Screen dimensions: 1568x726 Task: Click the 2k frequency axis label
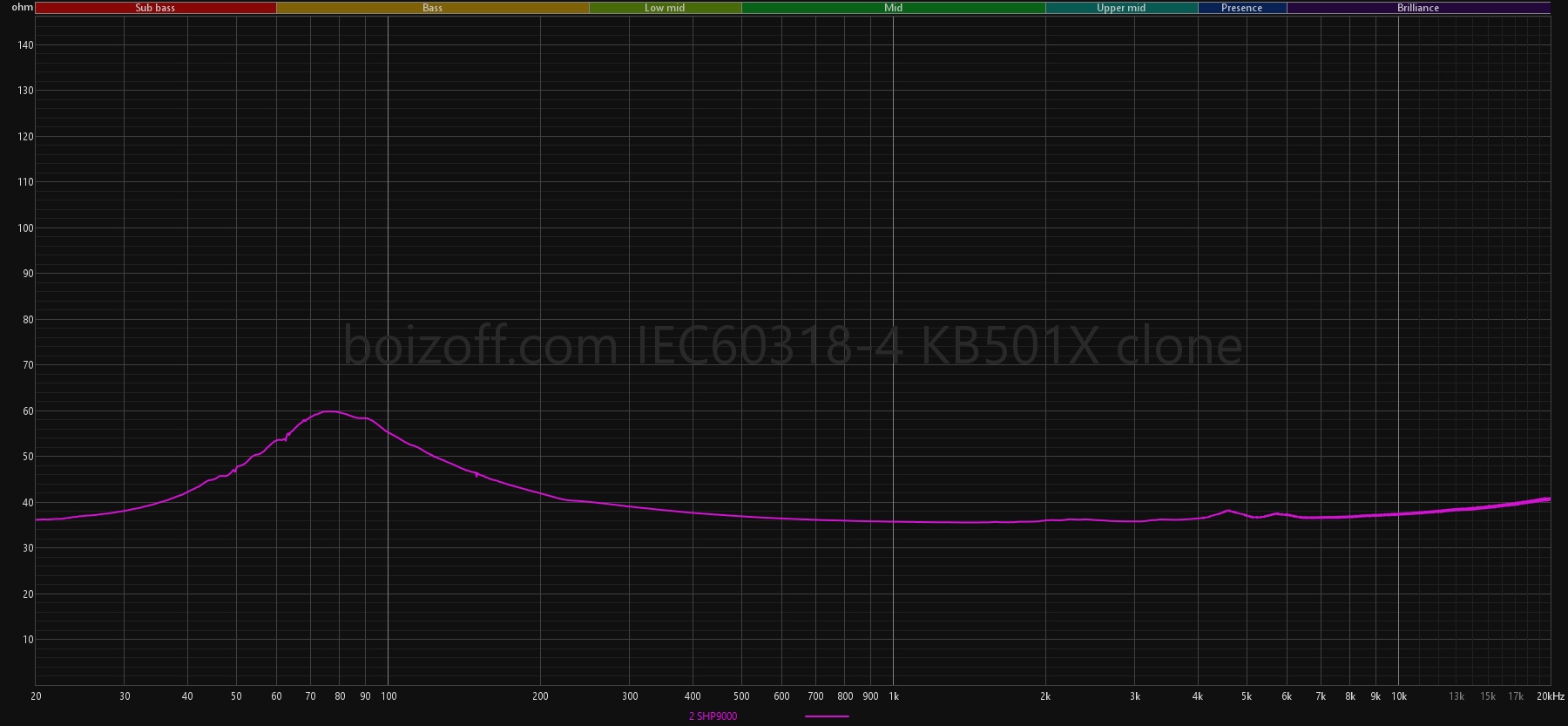(x=1045, y=696)
